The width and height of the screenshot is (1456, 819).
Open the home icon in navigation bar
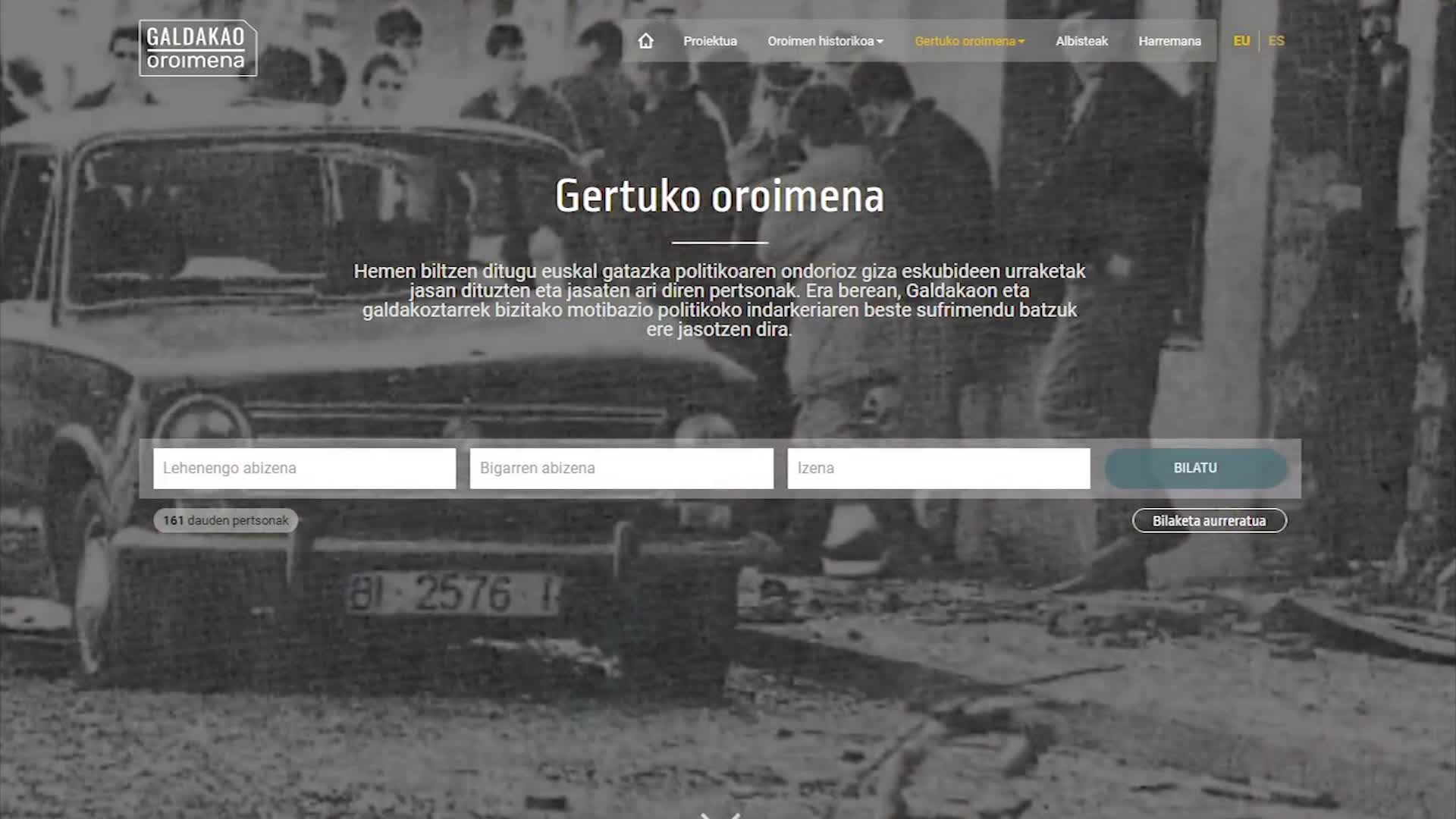pyautogui.click(x=645, y=41)
